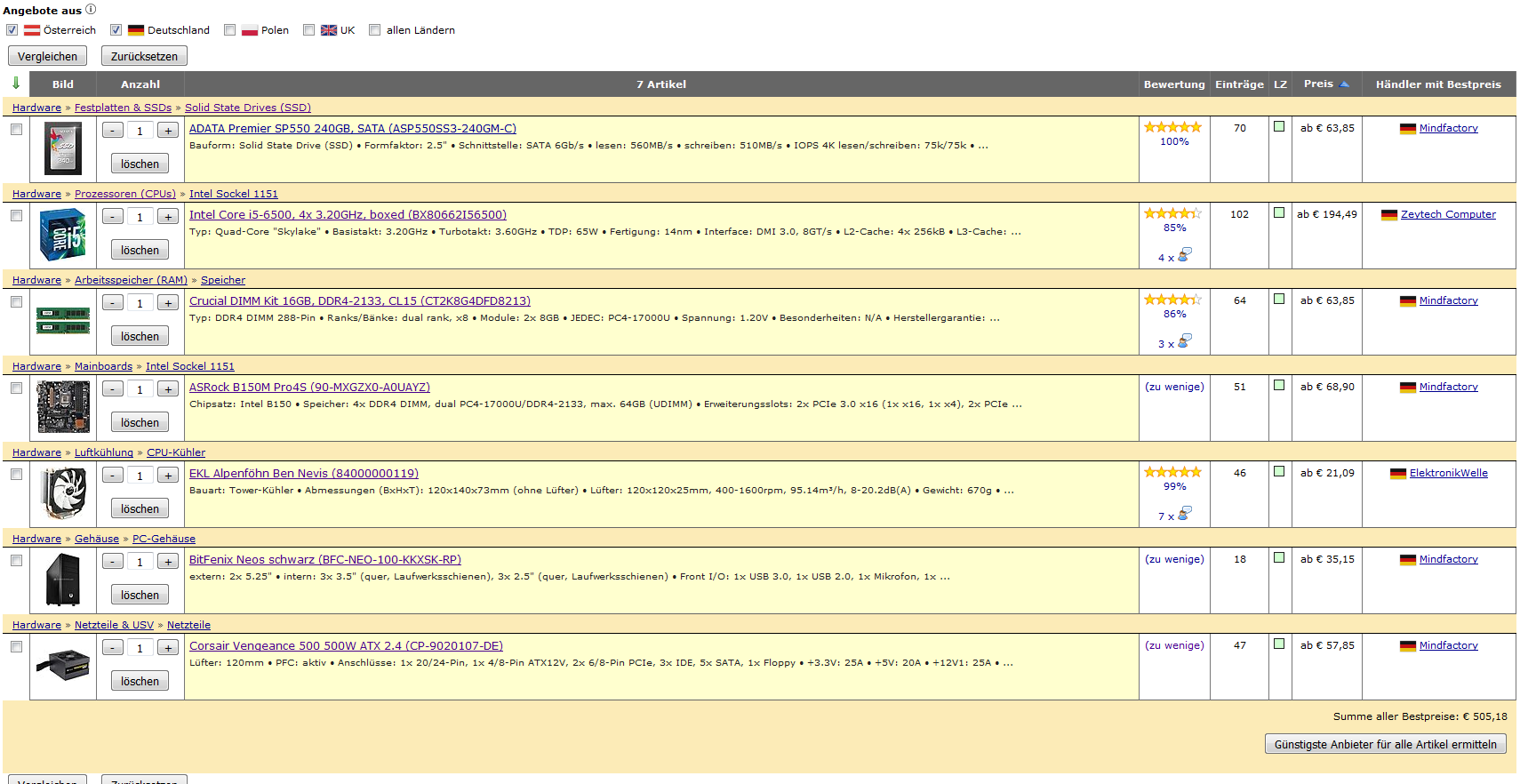Screen dimensions: 1520x784
Task: Open the ADATA Premier SP550 240GB product link
Action: 353,129
